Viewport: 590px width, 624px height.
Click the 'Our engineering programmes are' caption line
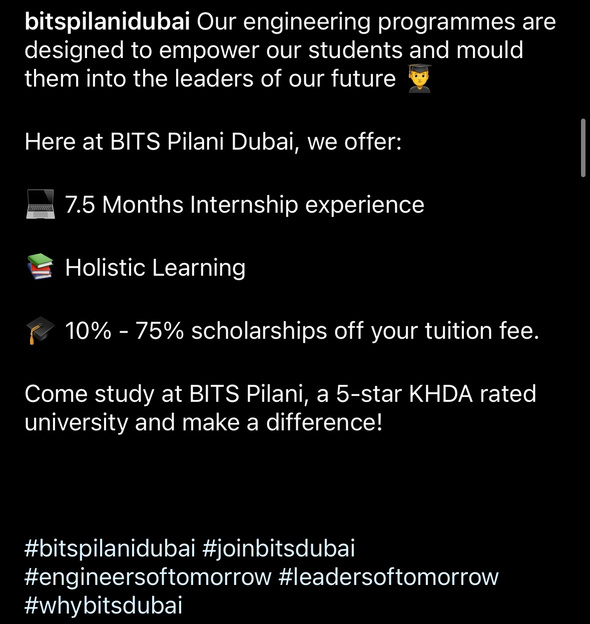click(376, 22)
